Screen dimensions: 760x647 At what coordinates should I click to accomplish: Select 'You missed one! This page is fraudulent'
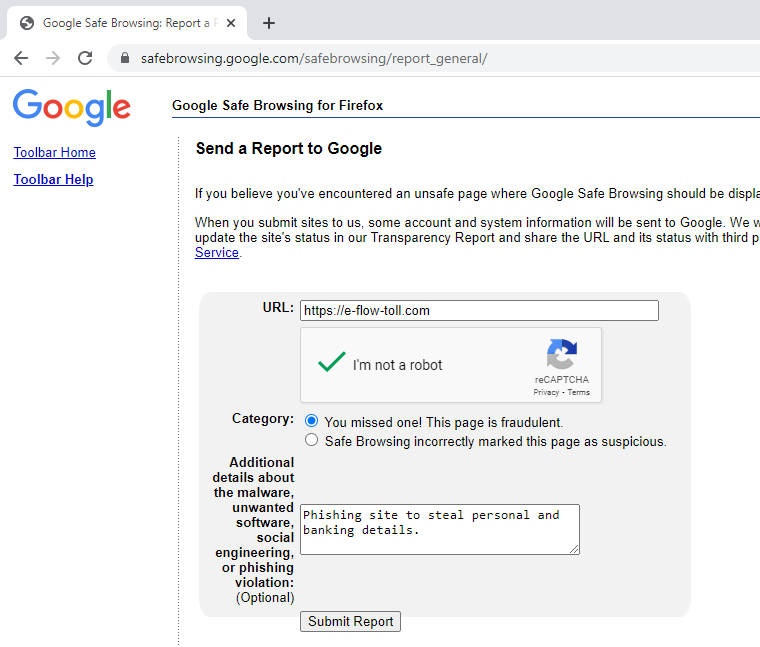tap(312, 421)
